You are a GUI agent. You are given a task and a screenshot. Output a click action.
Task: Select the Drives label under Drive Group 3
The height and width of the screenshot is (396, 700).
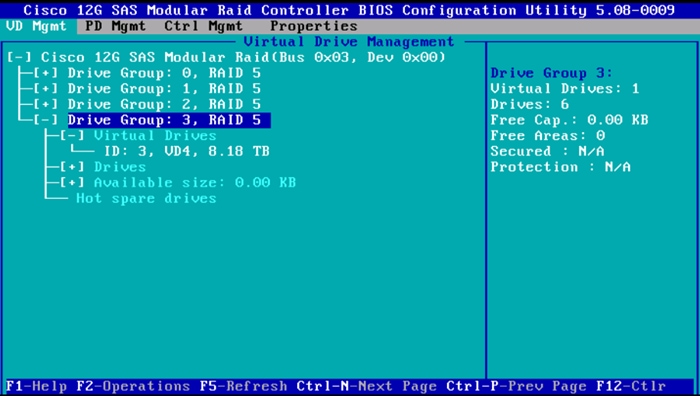tap(120, 167)
